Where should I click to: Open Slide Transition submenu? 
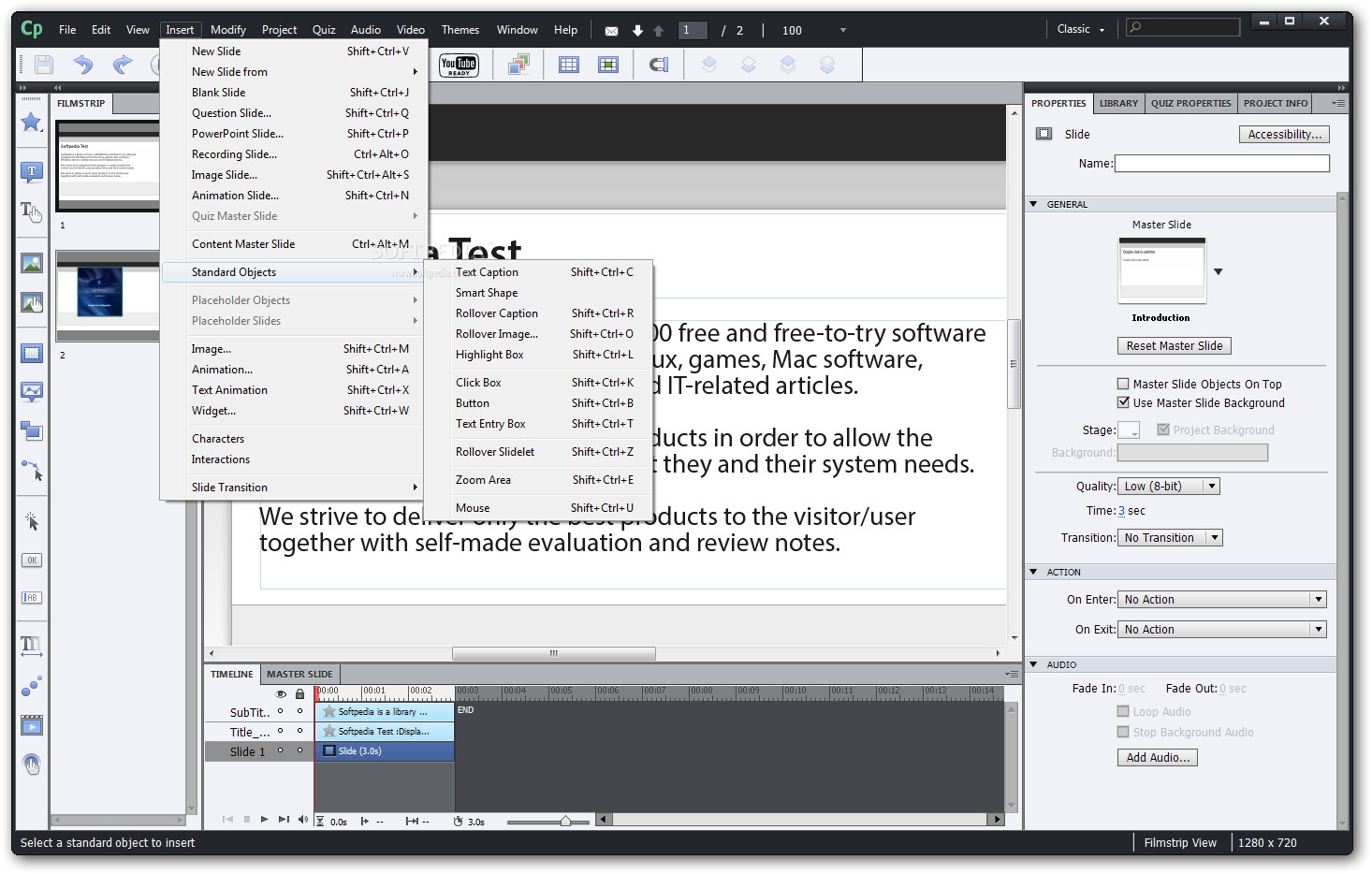[294, 488]
